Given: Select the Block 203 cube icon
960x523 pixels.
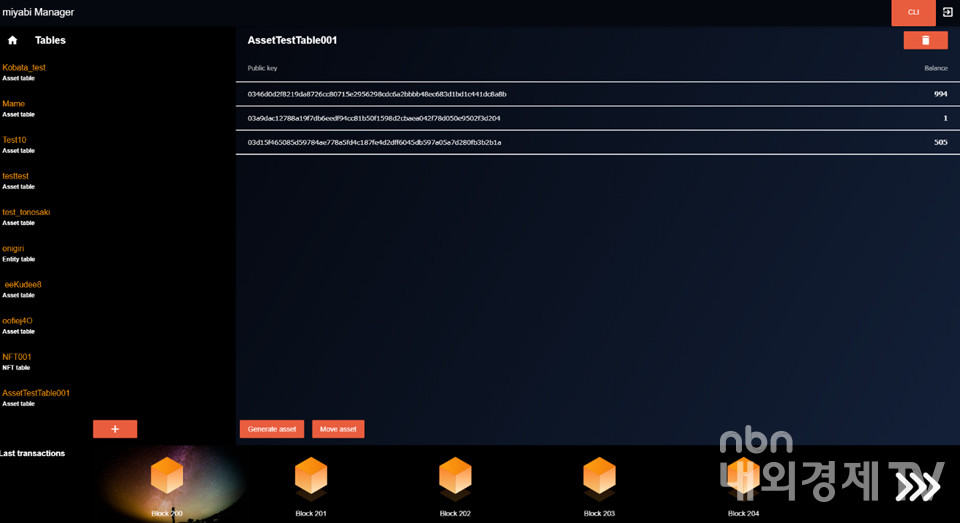Looking at the screenshot, I should pyautogui.click(x=599, y=477).
